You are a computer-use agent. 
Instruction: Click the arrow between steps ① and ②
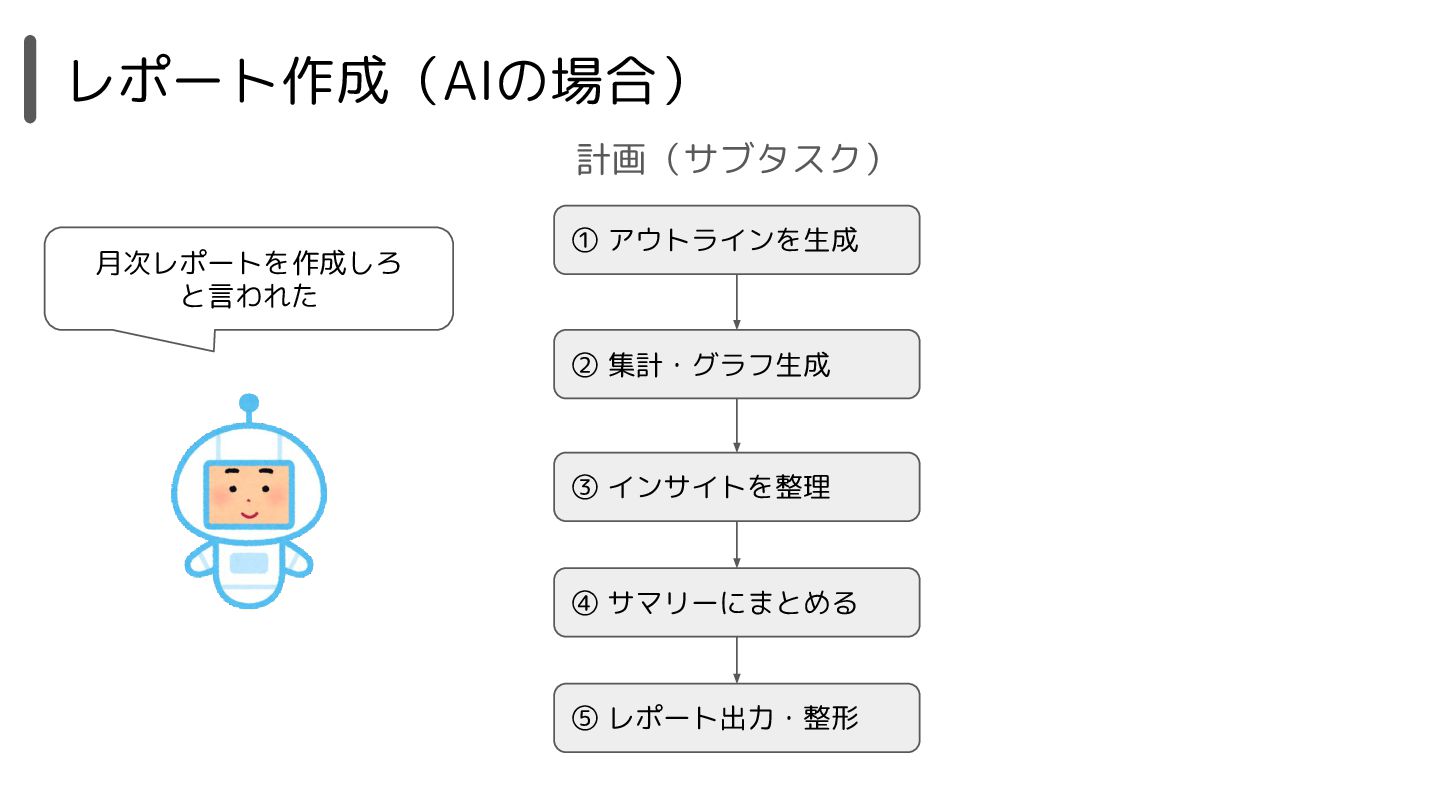737,302
